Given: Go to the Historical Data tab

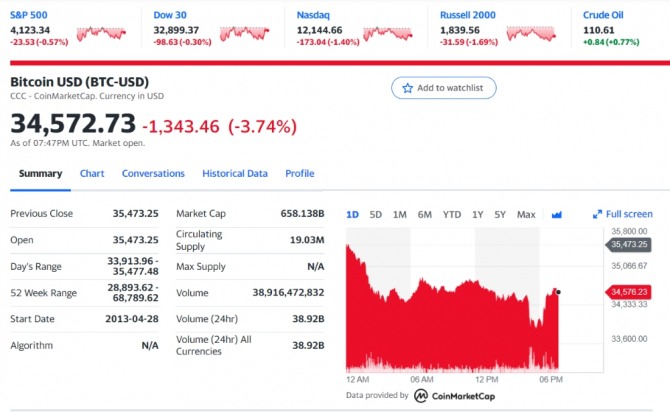Looking at the screenshot, I should coord(235,173).
